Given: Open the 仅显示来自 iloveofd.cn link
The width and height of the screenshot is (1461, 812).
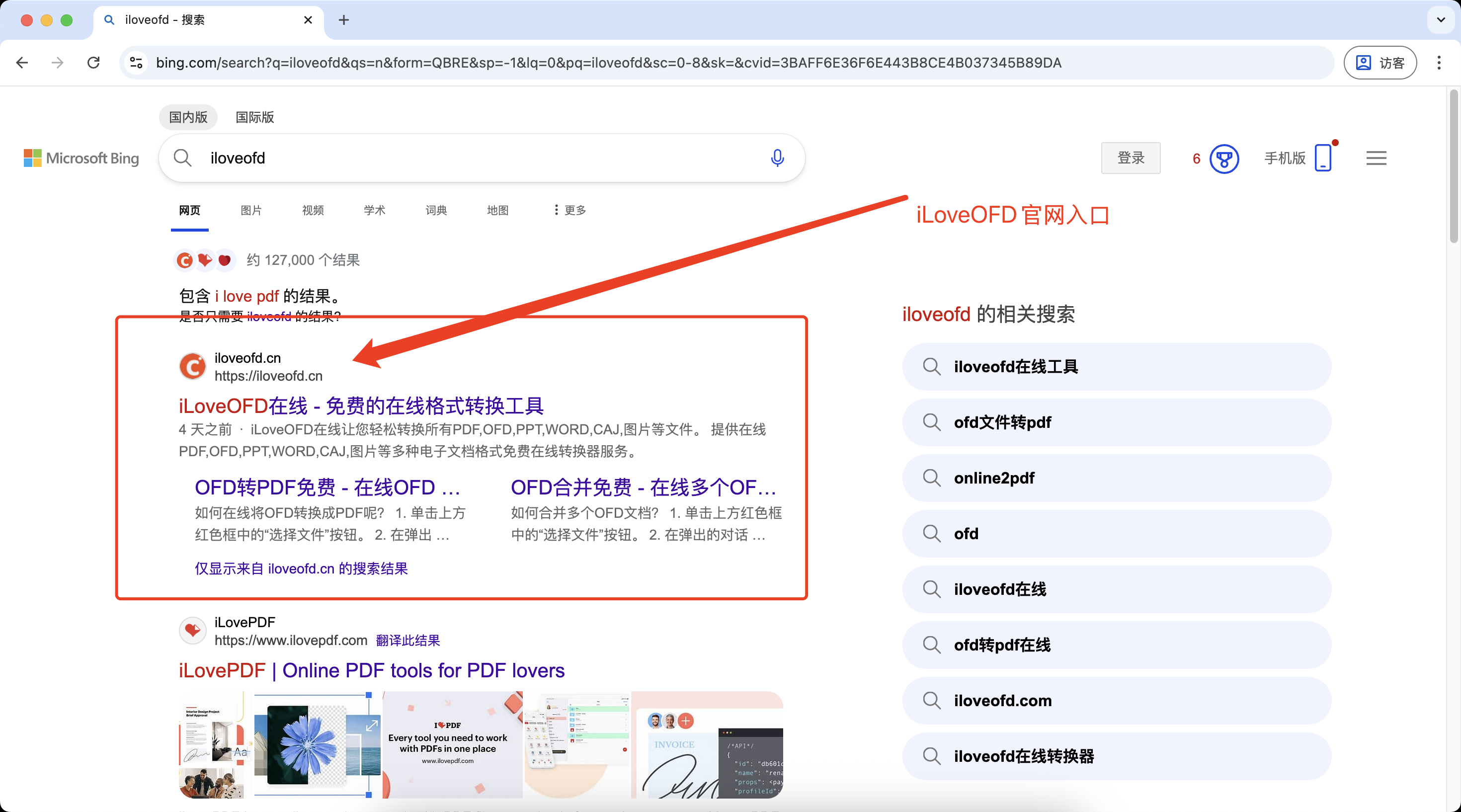Looking at the screenshot, I should click(301, 568).
